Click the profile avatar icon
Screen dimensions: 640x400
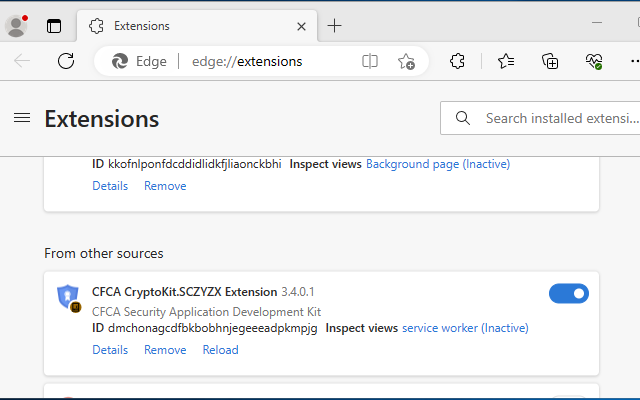16,26
